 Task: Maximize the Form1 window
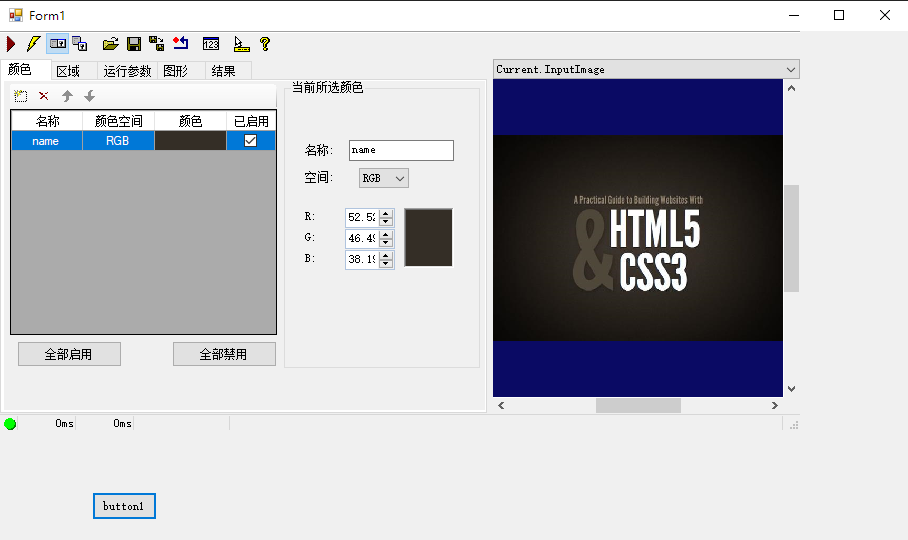[839, 15]
